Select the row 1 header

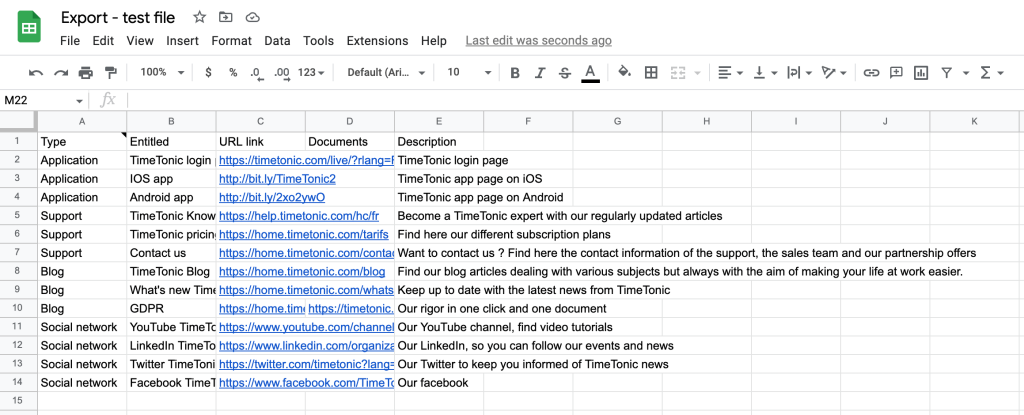point(18,141)
